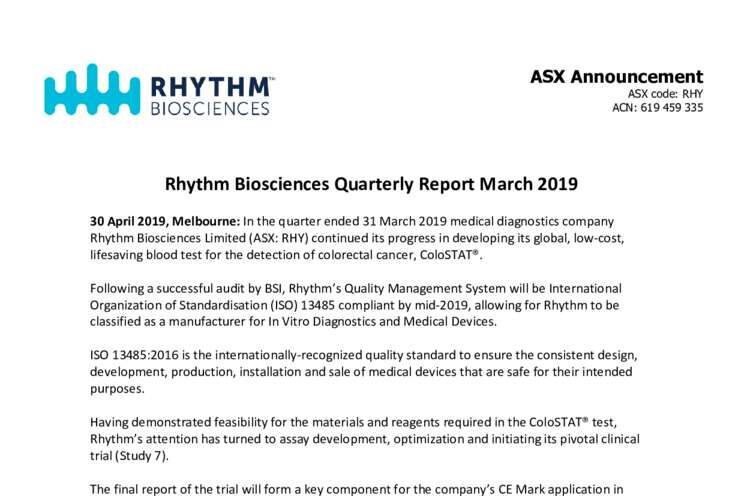Click the 'ASX Announcement' heading
Image resolution: width=744 pixels, height=496 pixels.
pos(616,76)
